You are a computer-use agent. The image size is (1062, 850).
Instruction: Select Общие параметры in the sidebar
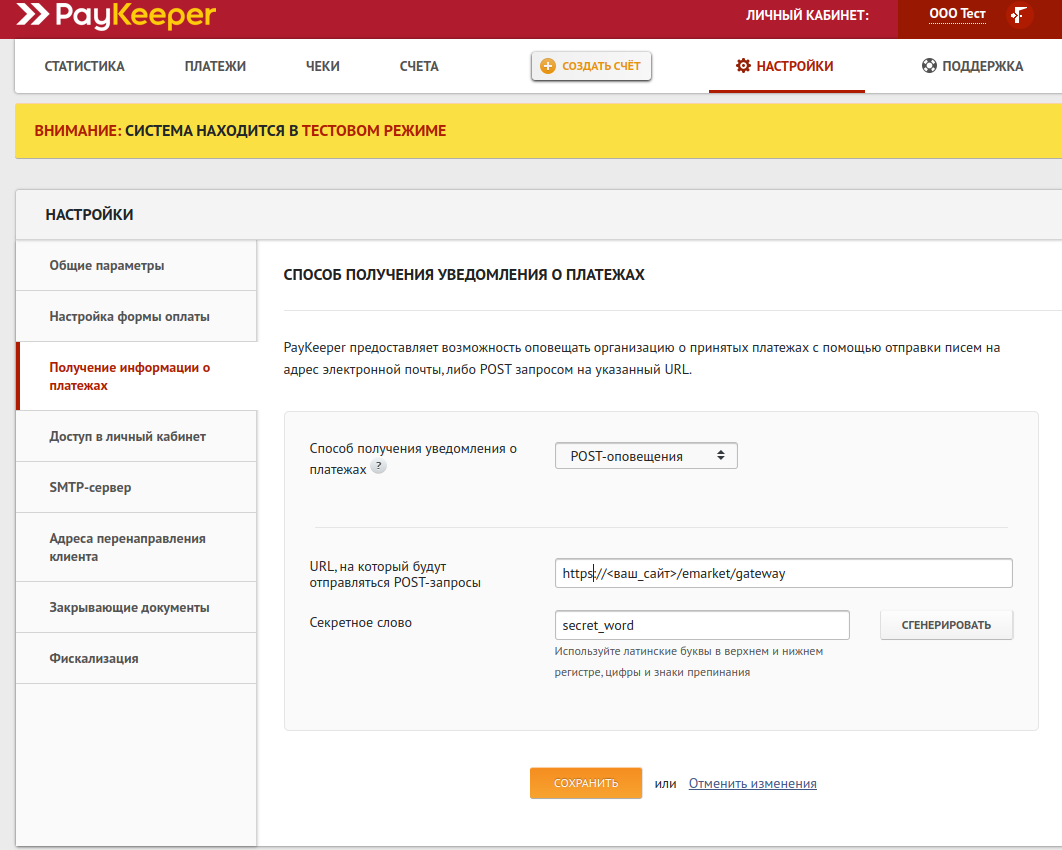click(107, 265)
